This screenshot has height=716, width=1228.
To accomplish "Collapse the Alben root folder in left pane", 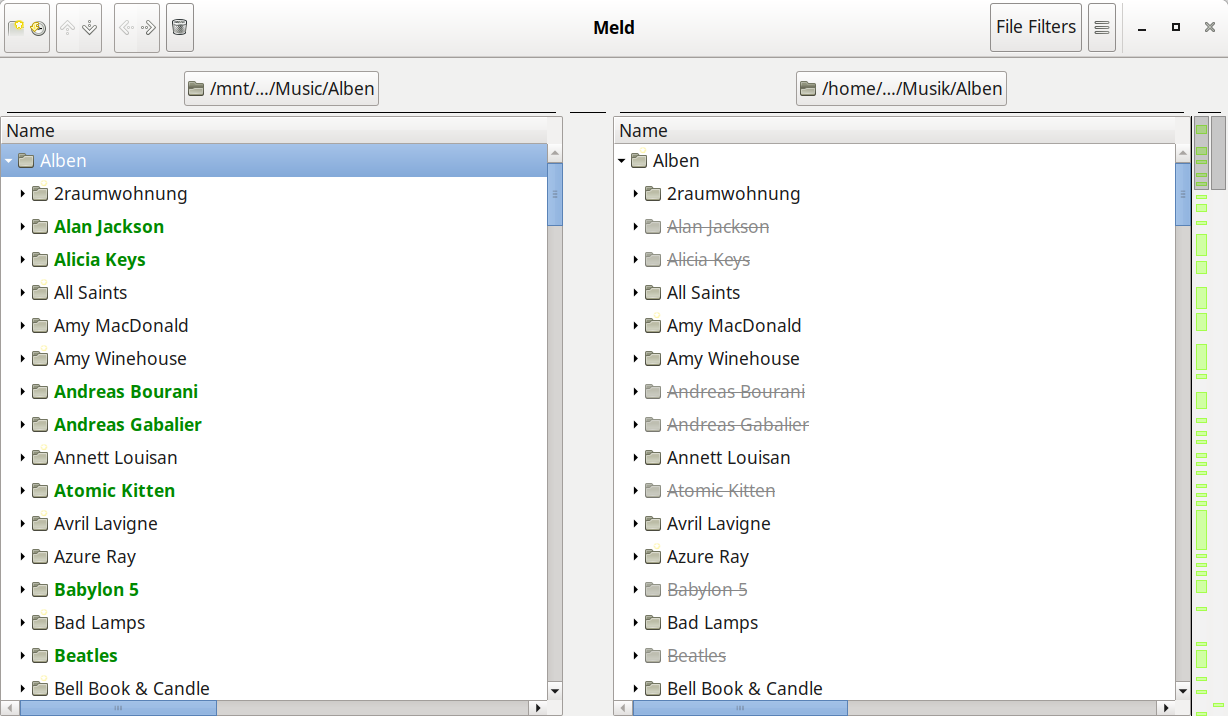I will tap(9, 161).
